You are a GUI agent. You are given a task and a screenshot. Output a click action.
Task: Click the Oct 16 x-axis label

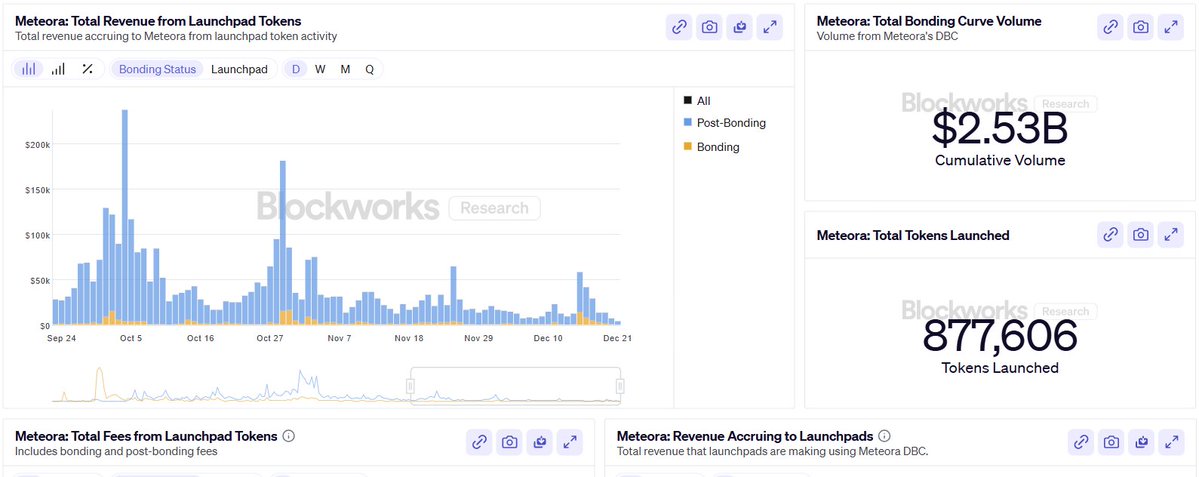tap(200, 338)
